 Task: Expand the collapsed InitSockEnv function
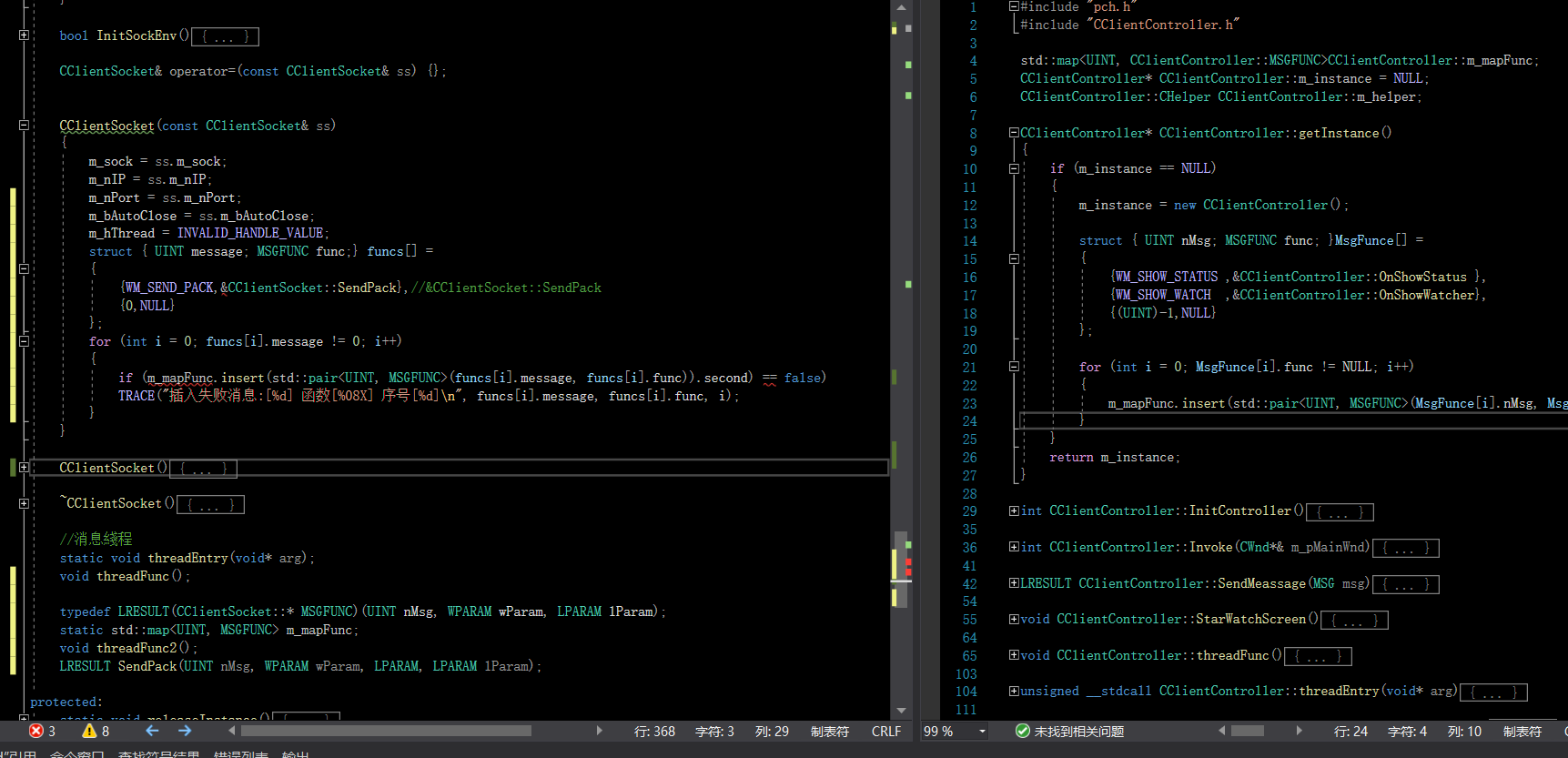(x=24, y=35)
